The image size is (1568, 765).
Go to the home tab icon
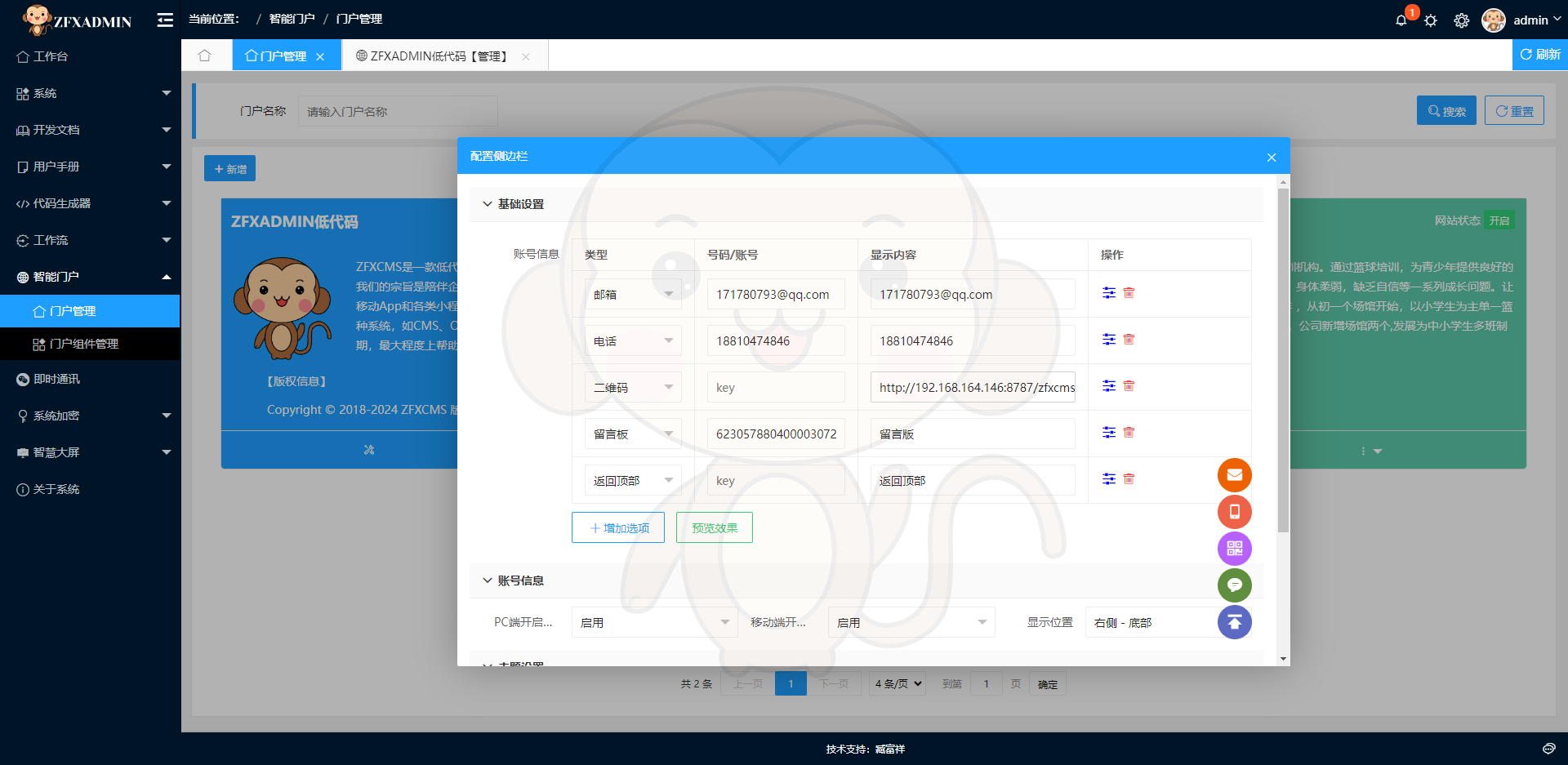coord(205,56)
